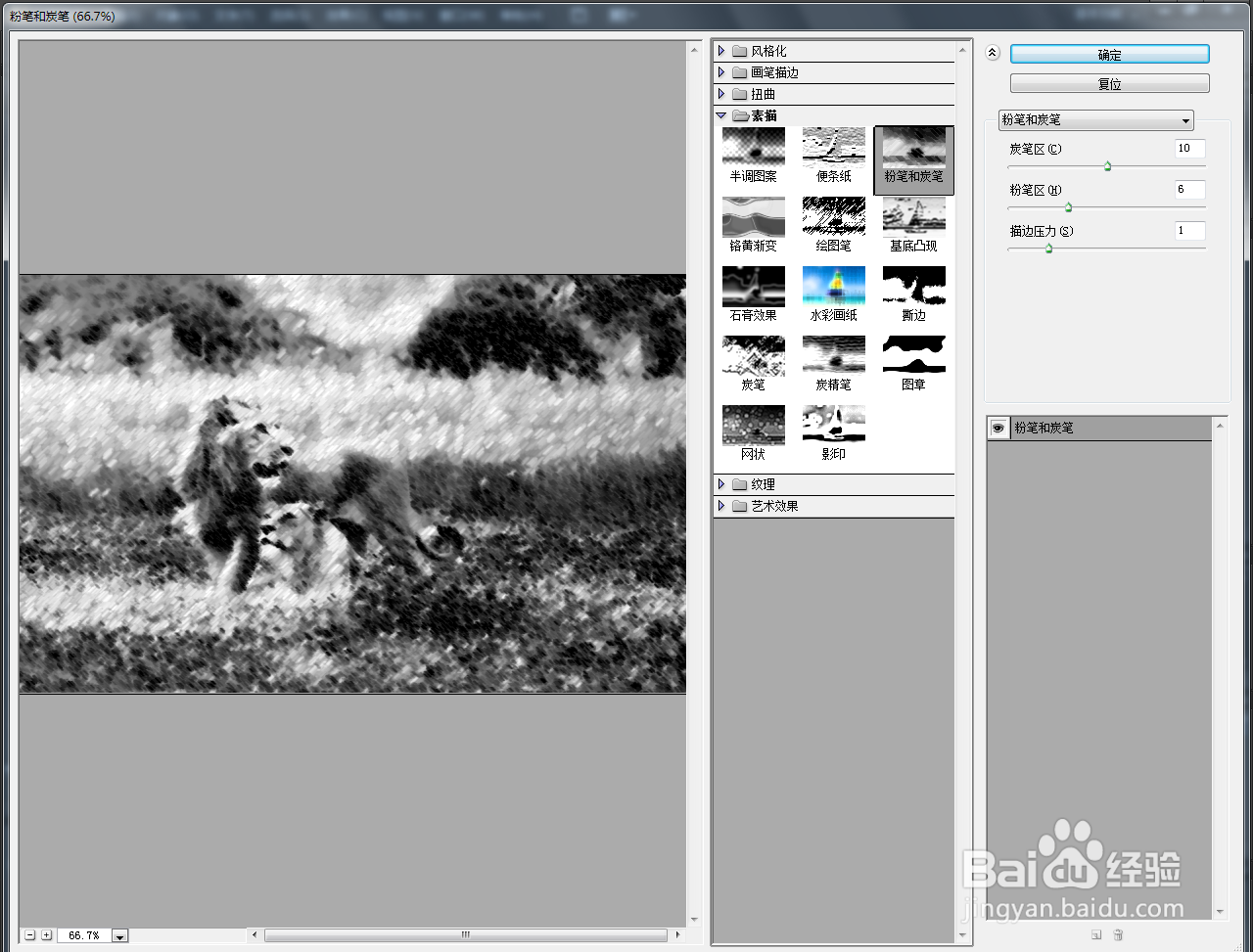The image size is (1253, 952).
Task: Collapse the filter gallery with double-chevron icon
Action: pyautogui.click(x=992, y=54)
